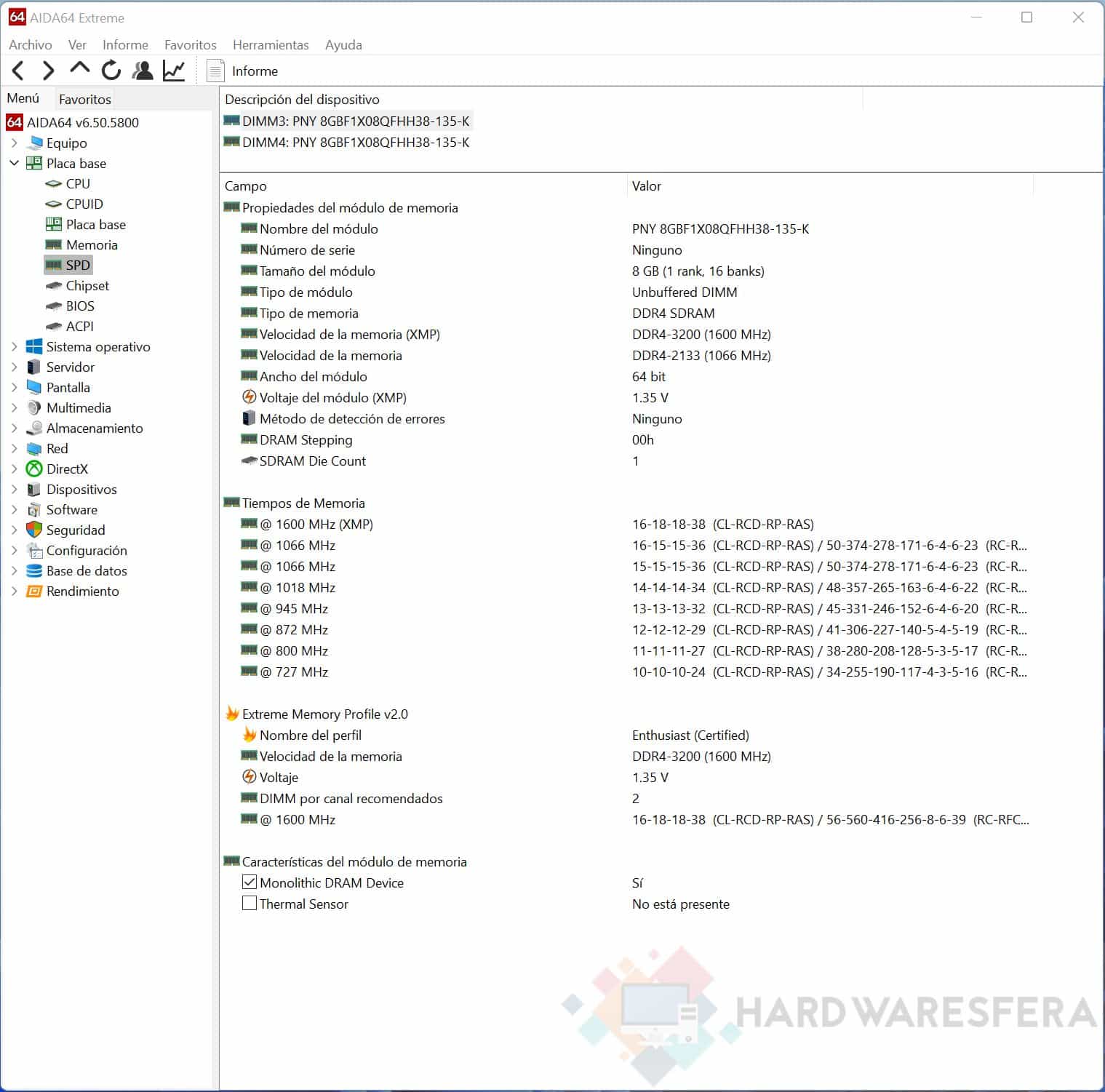Click the Seguridad shield icon
The image size is (1105, 1092).
34,530
